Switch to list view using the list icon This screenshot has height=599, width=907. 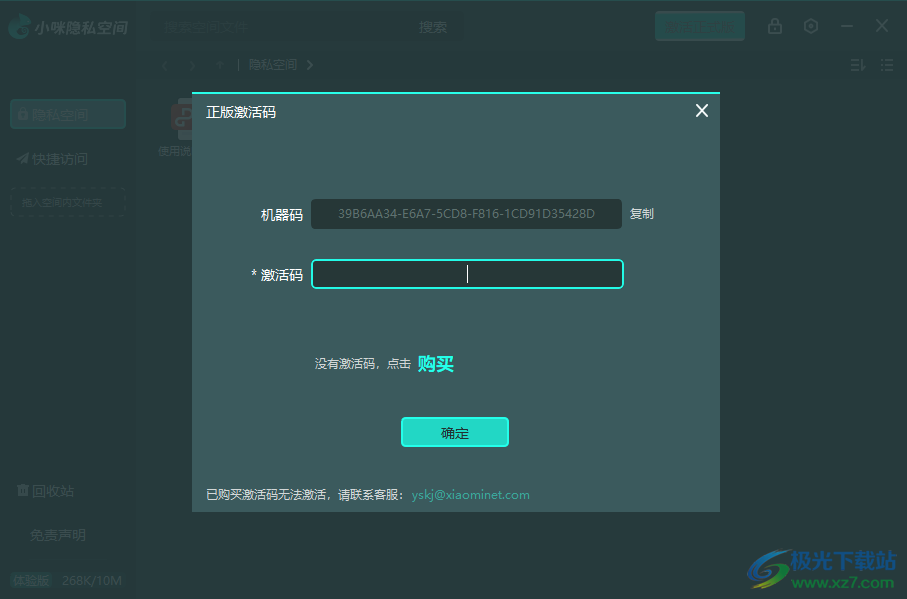tap(886, 64)
